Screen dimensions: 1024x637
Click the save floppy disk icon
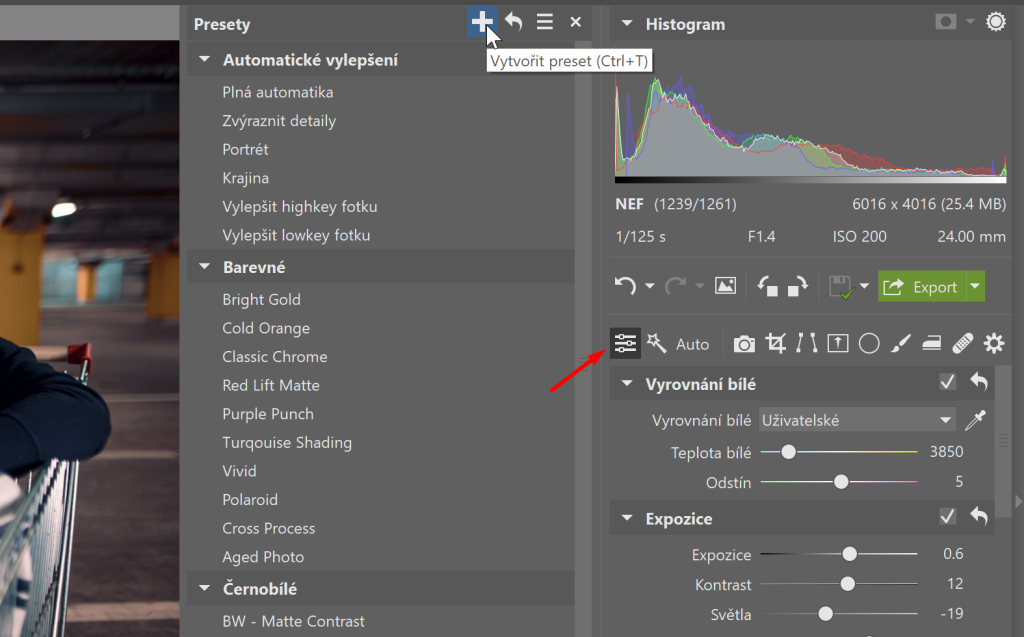pos(842,287)
